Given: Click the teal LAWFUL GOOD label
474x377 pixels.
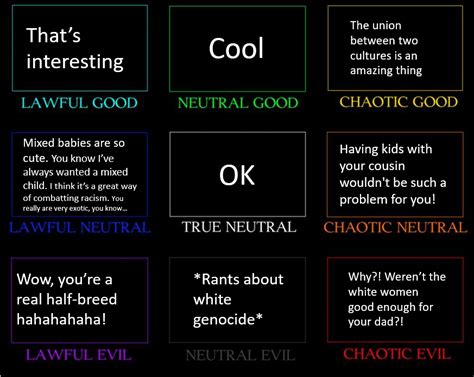Looking at the screenshot, I should click(79, 103).
